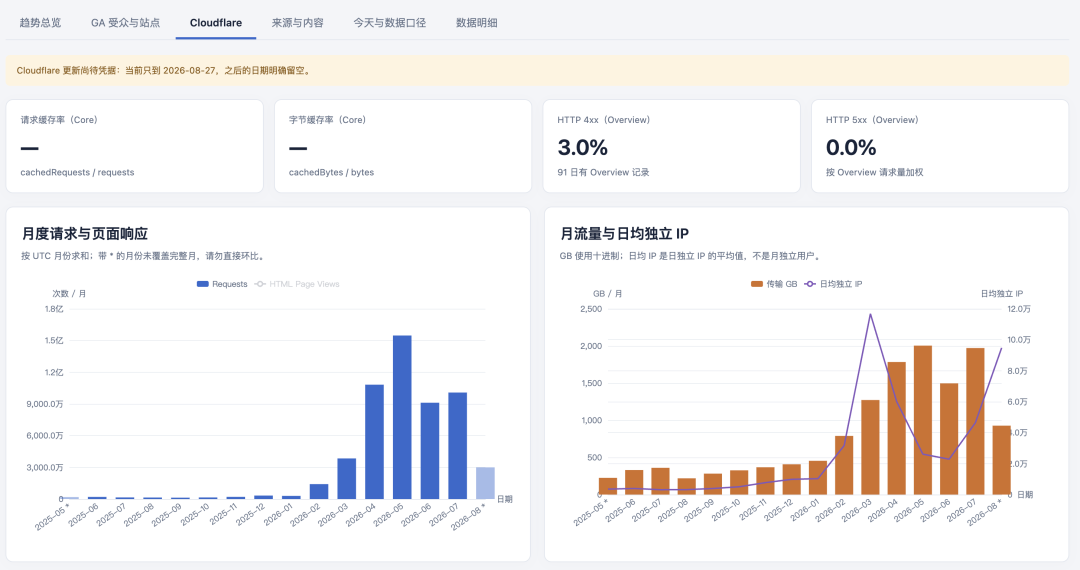
Task: Select the 2026-05 traffic GB bar
Action: click(923, 420)
